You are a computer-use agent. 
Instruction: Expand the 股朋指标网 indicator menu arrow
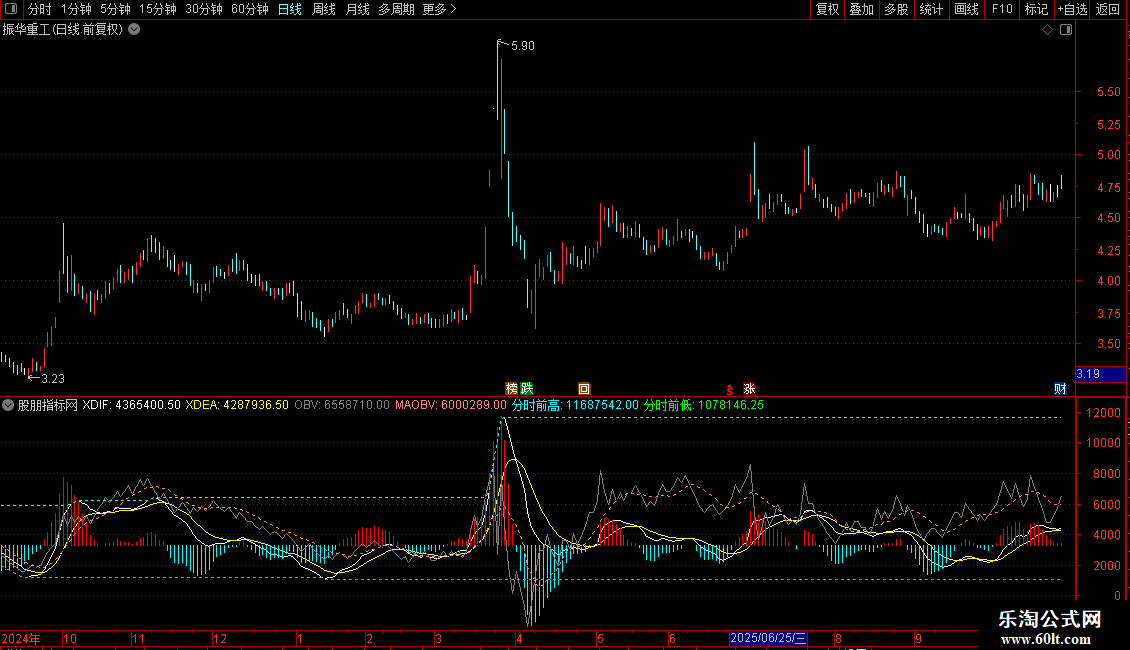(x=8, y=405)
